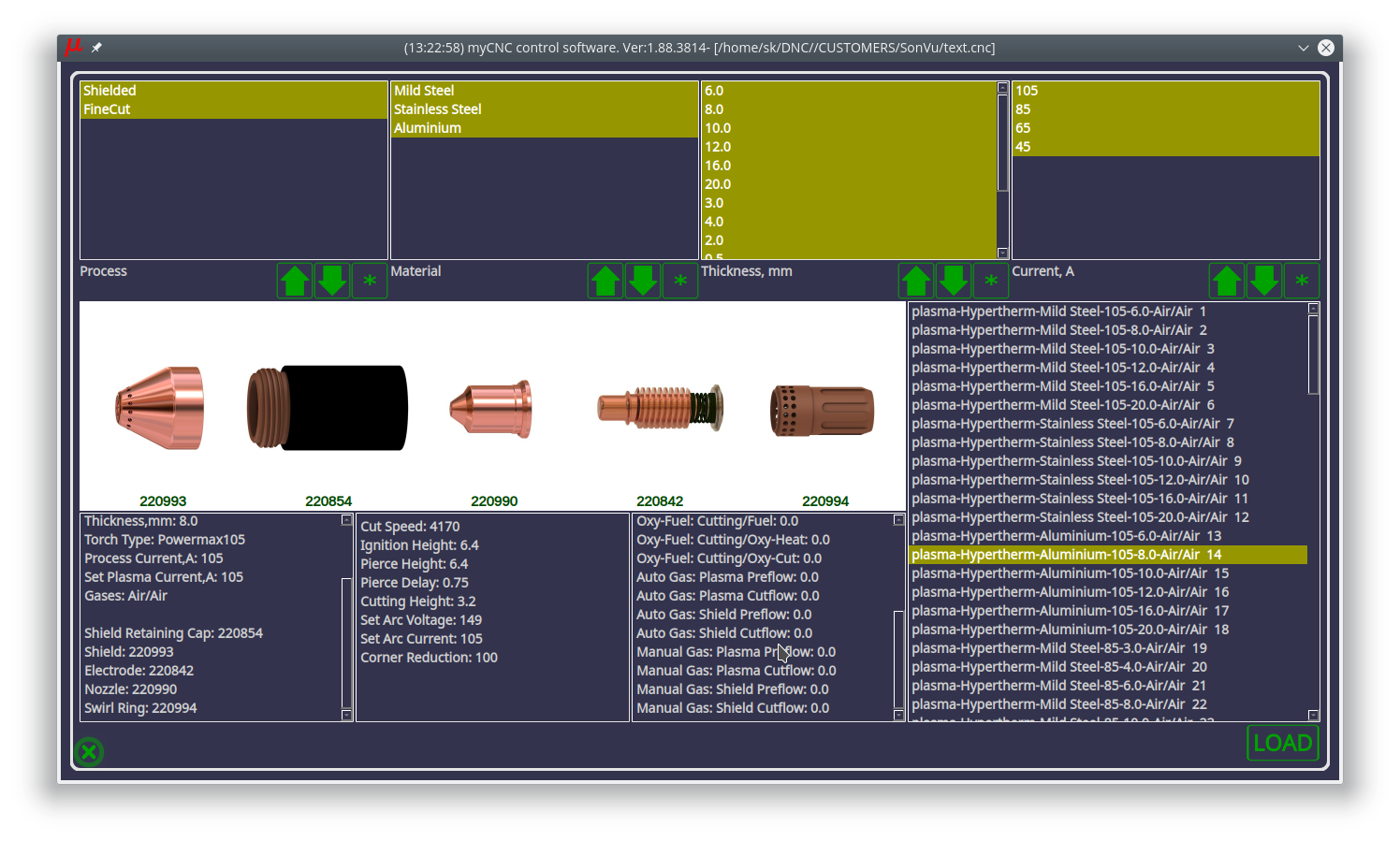
Task: Select thickness 10.0 mm
Action: (850, 128)
